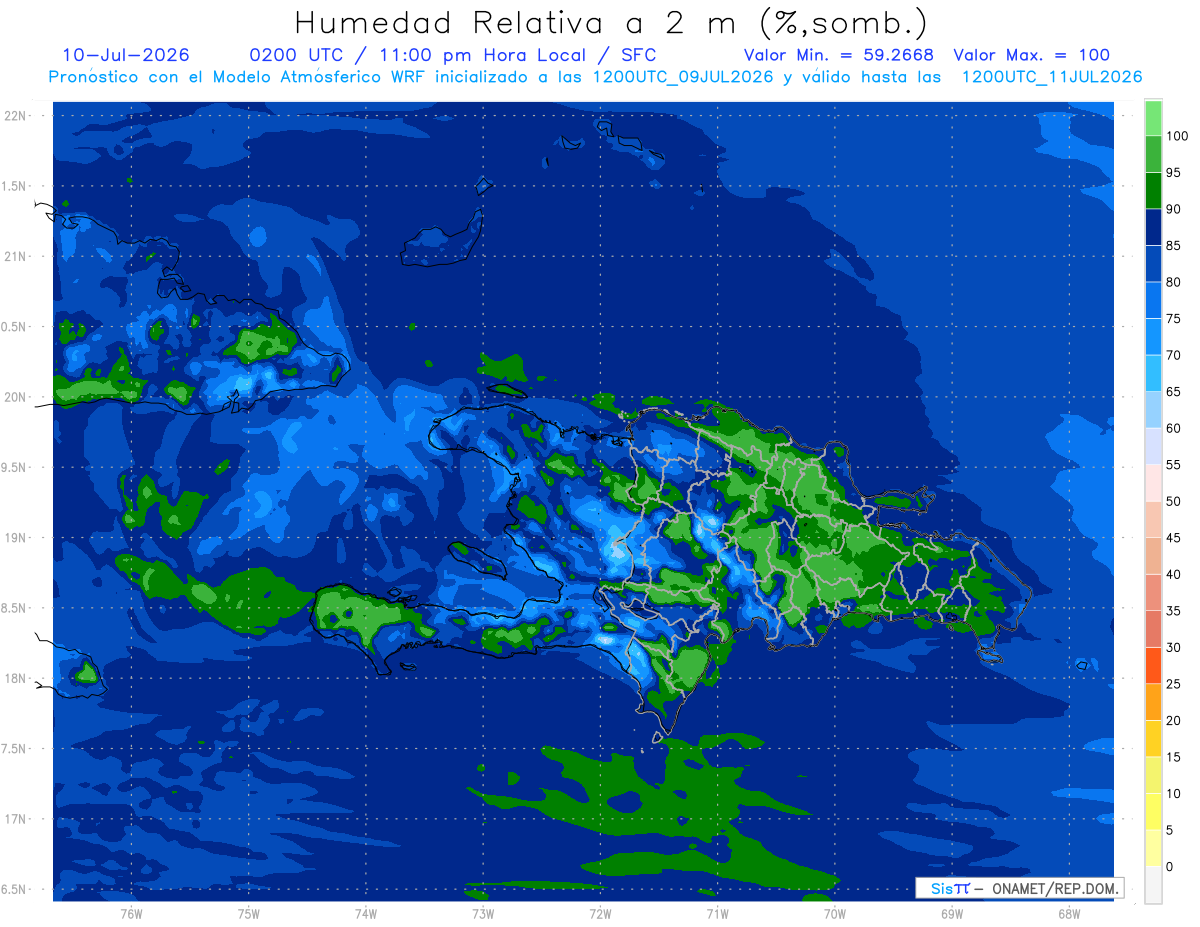Click the 71W longitude axis label

(717, 913)
